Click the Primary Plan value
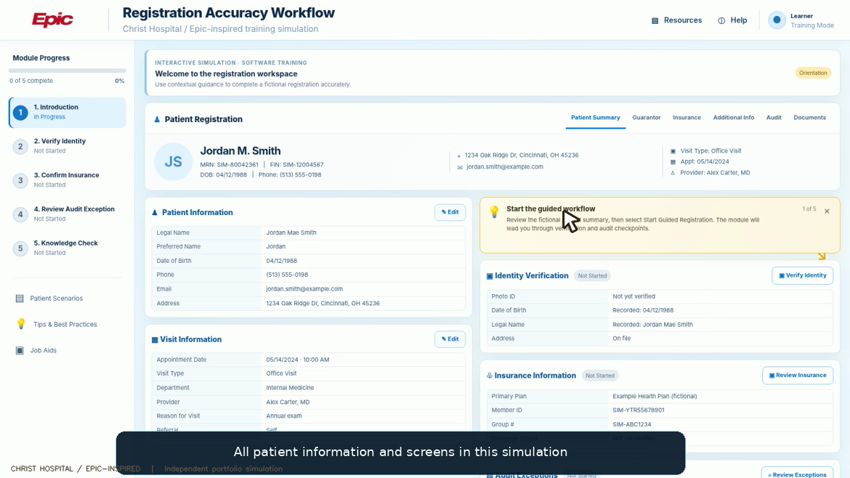 pos(654,396)
